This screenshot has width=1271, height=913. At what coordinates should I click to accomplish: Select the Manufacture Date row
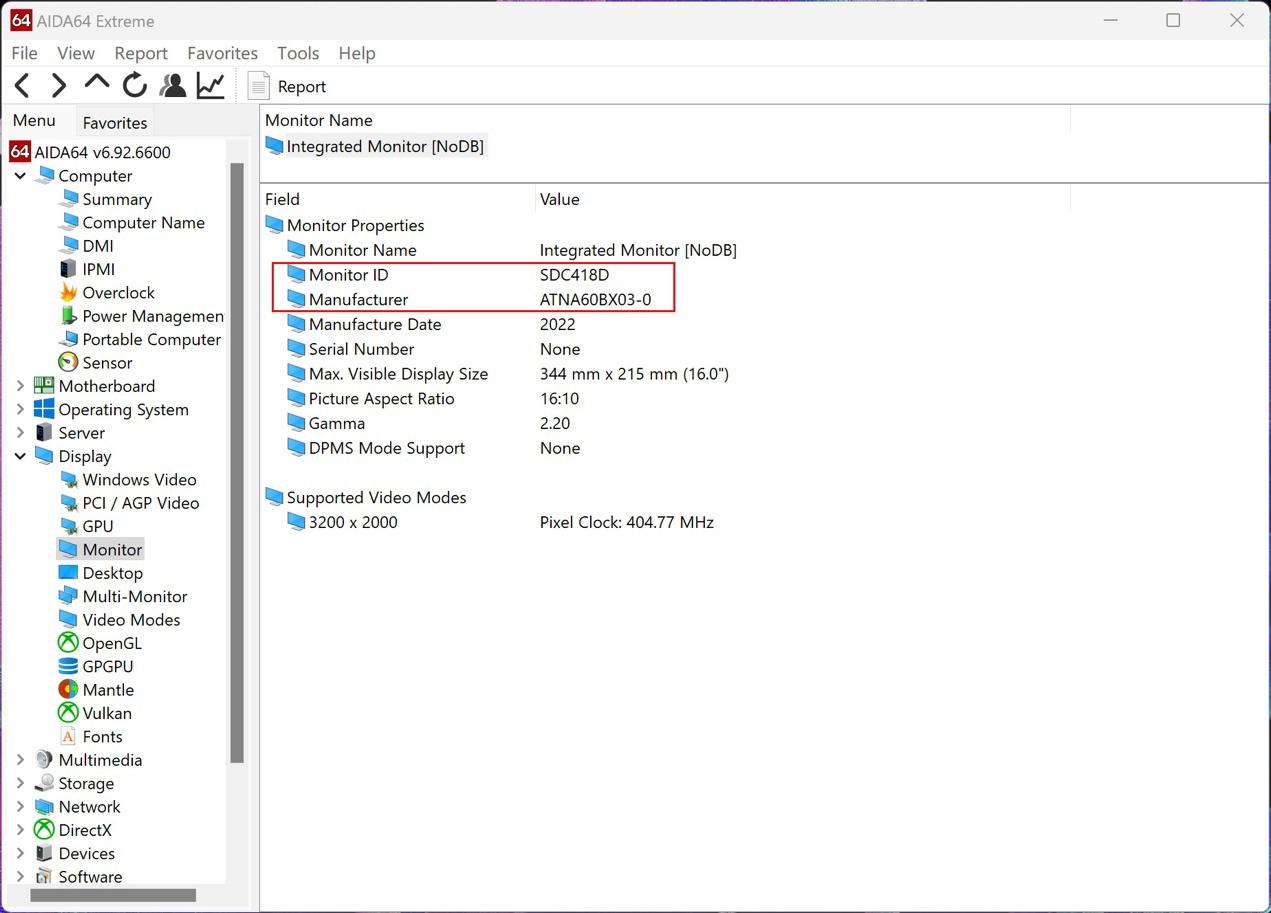[x=430, y=324]
